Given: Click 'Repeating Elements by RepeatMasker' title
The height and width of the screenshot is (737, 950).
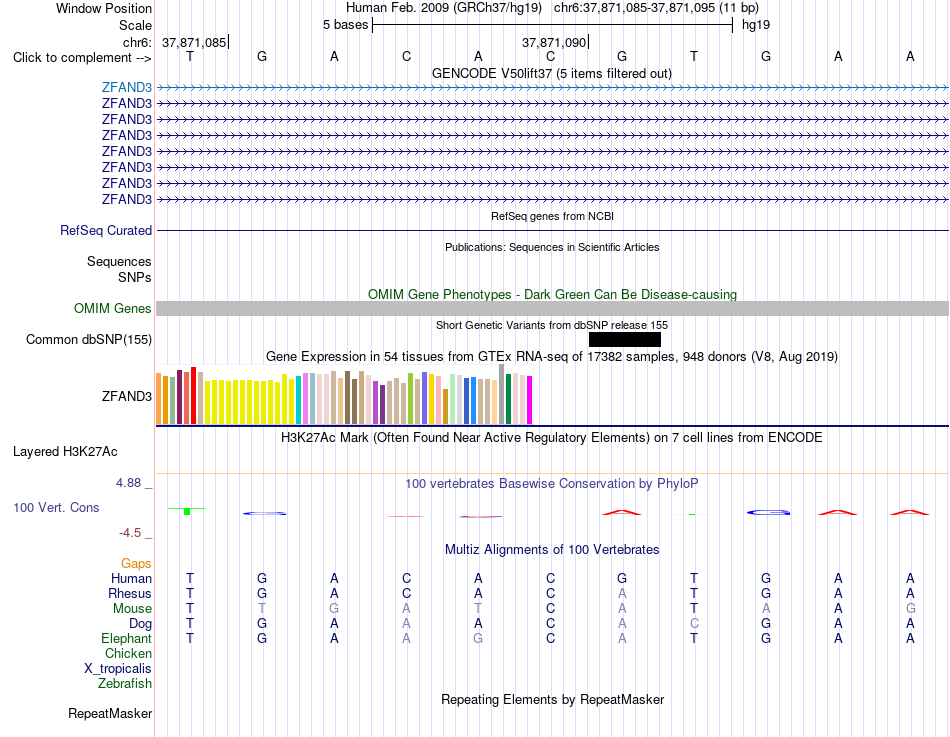Looking at the screenshot, I should [x=552, y=699].
